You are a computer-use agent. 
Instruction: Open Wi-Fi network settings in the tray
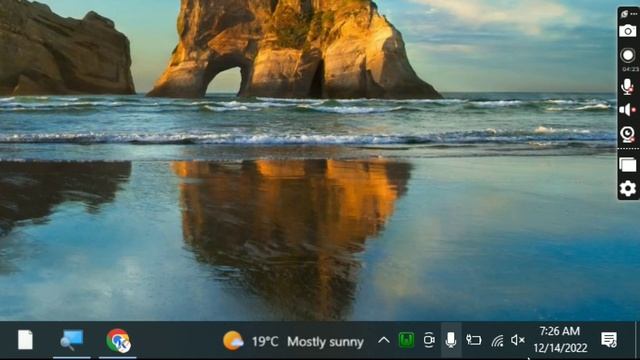pyautogui.click(x=497, y=340)
